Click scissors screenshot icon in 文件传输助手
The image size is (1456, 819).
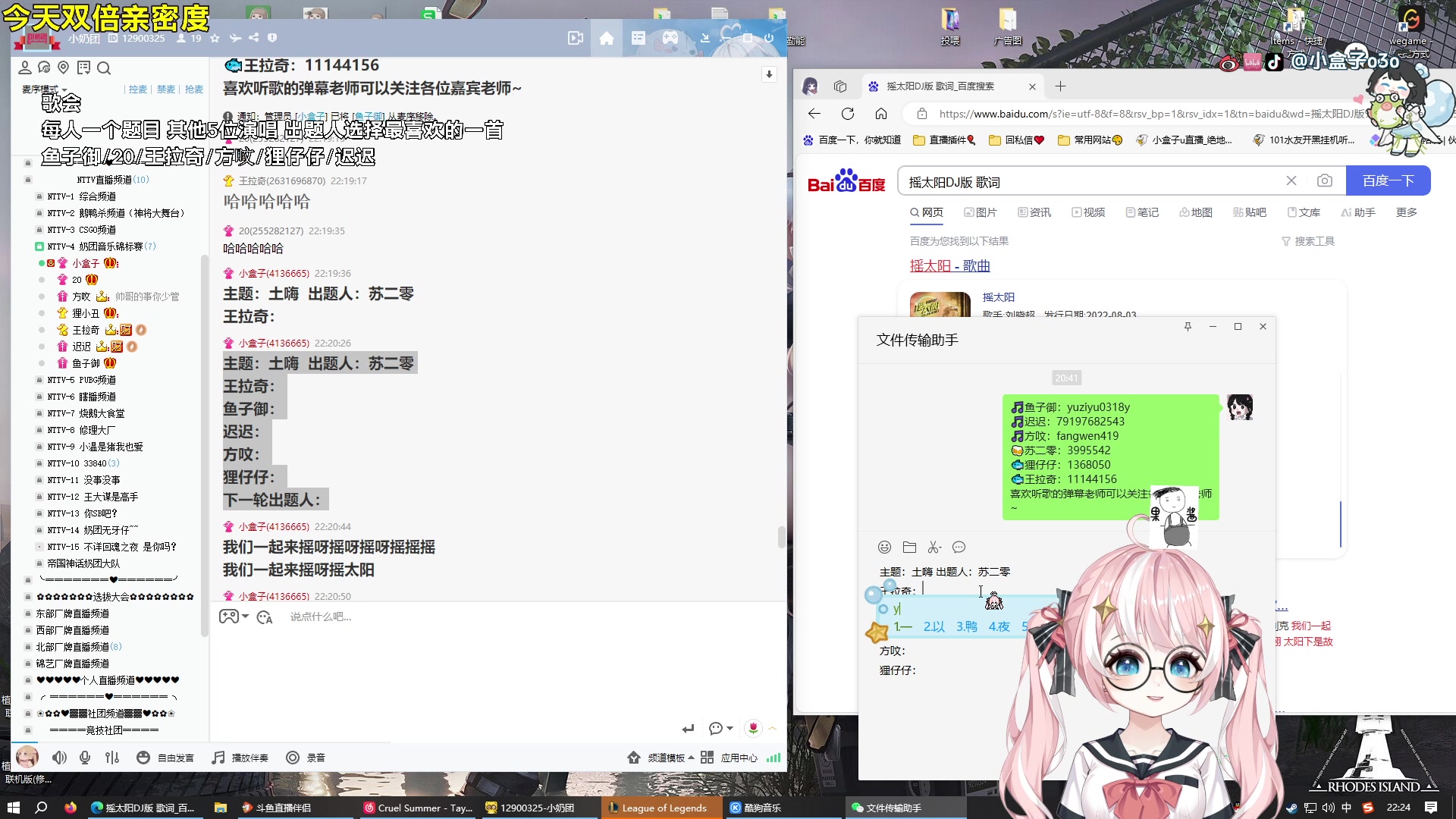pos(934,547)
